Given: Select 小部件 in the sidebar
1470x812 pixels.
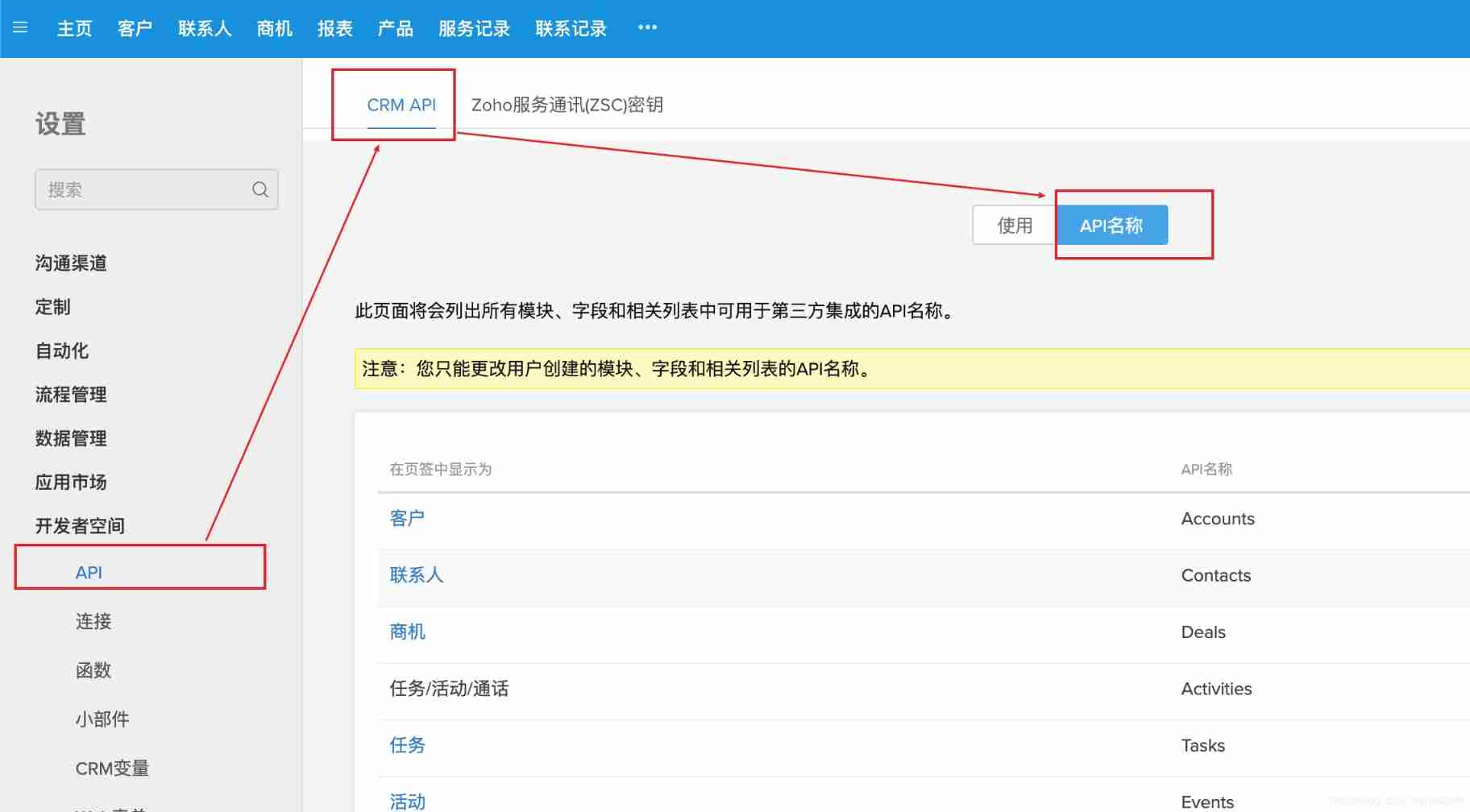Looking at the screenshot, I should 102,719.
